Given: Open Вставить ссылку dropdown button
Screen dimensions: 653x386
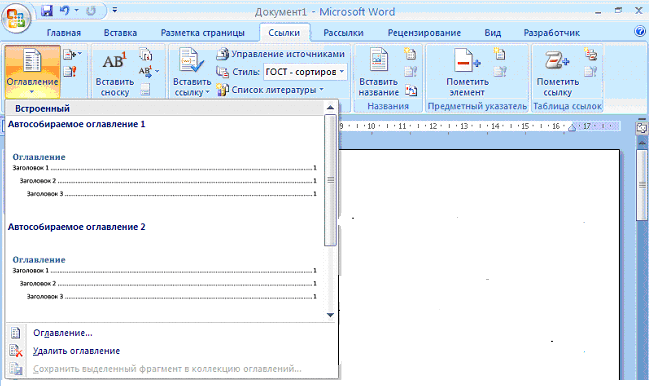Looking at the screenshot, I should [192, 72].
